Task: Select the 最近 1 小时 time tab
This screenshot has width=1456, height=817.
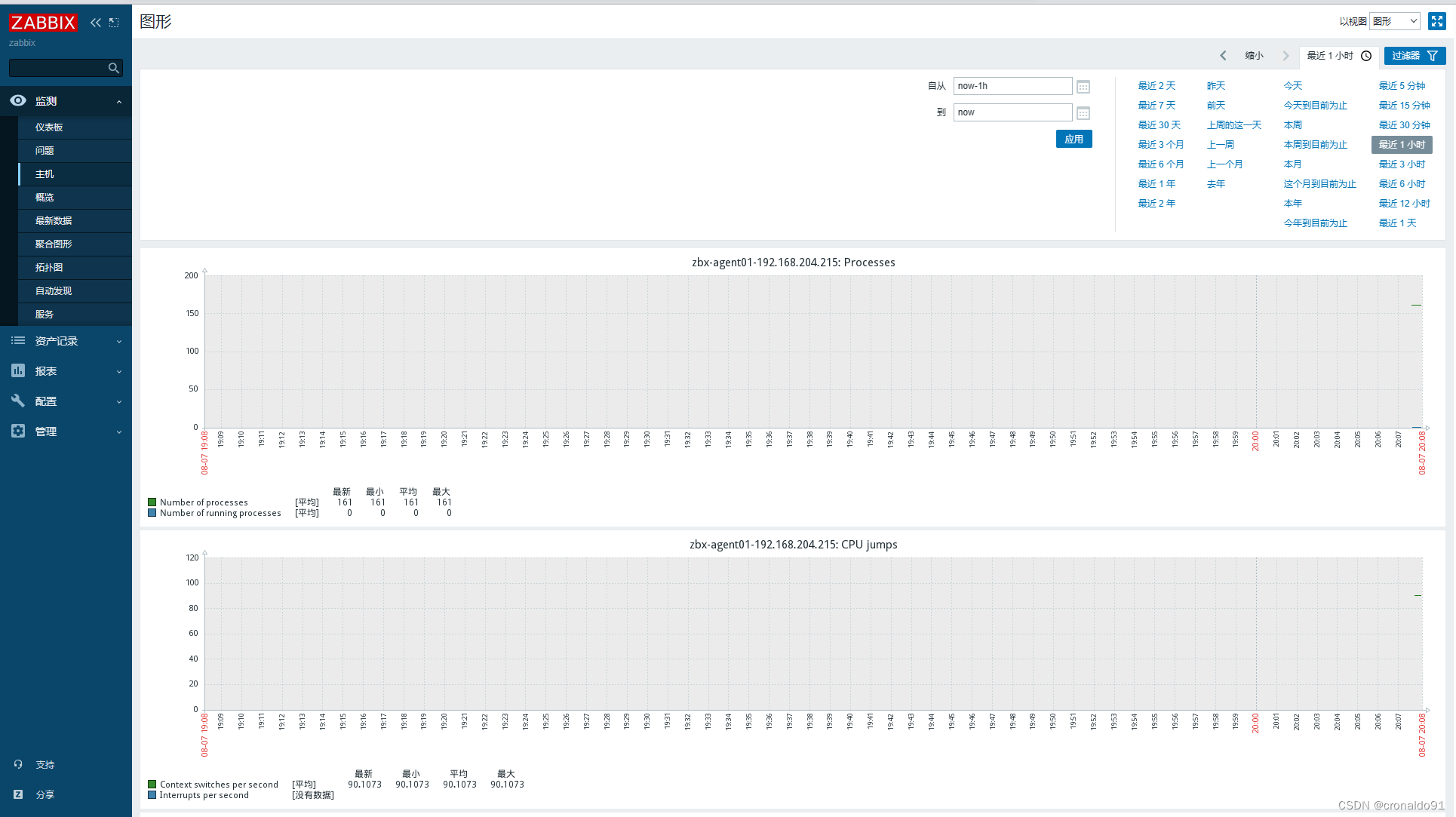Action: (x=1339, y=56)
